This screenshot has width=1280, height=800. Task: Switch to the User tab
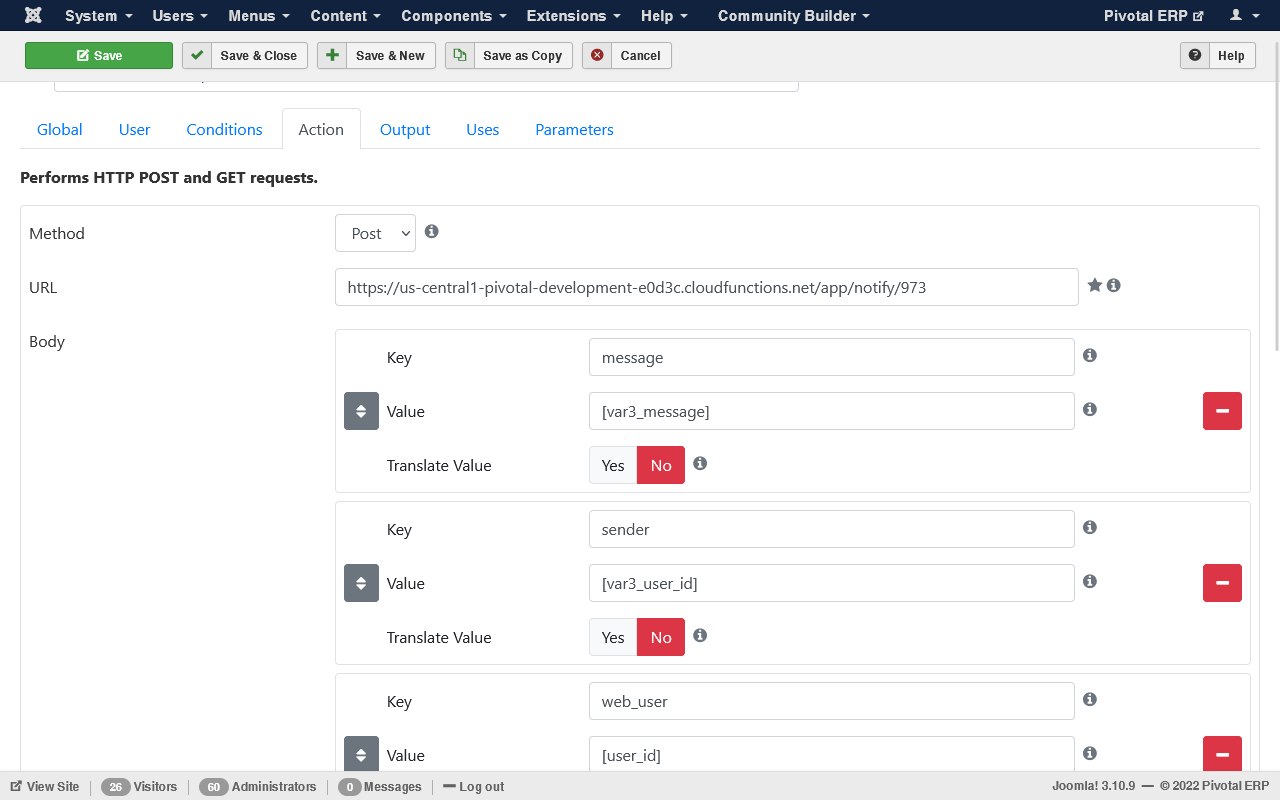click(x=134, y=129)
